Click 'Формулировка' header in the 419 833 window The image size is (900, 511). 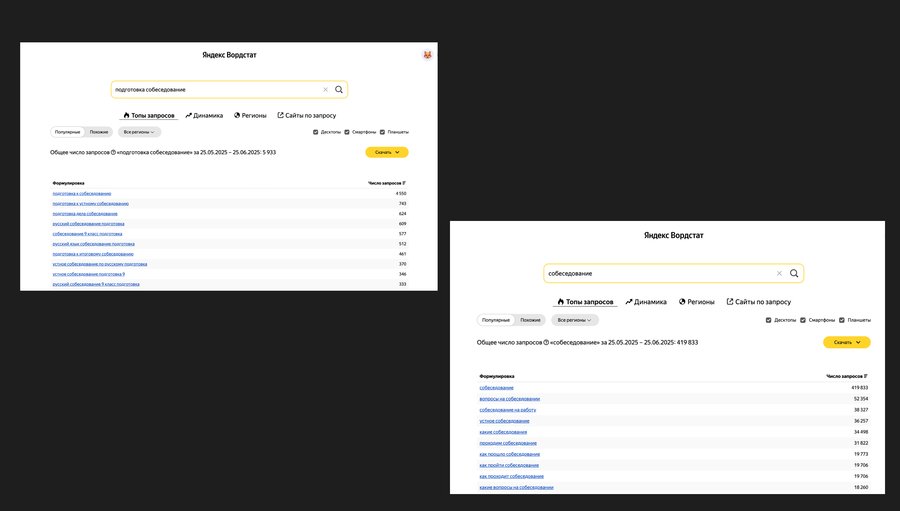pyautogui.click(x=497, y=377)
